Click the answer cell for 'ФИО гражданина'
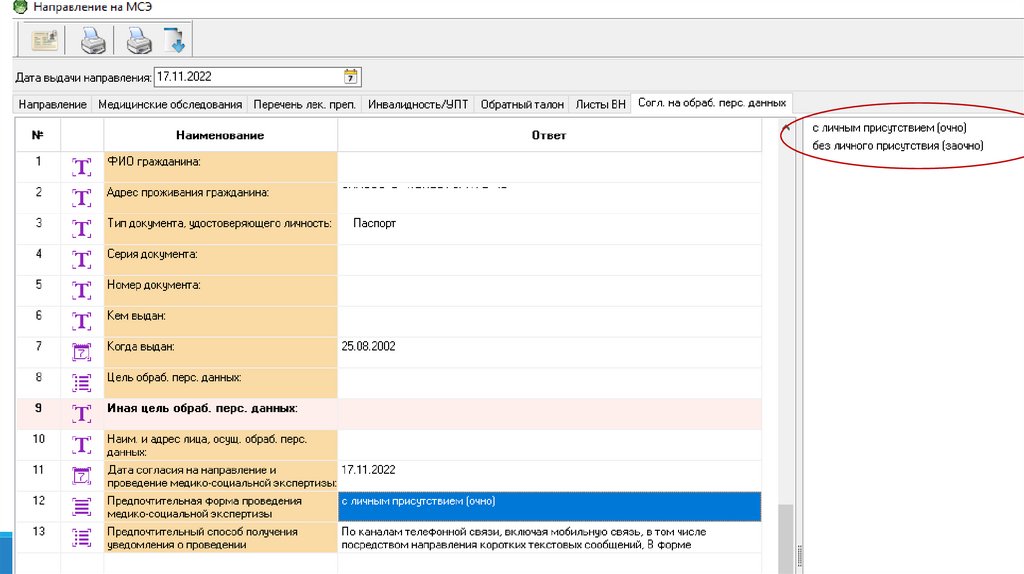1024x574 pixels. pos(549,166)
